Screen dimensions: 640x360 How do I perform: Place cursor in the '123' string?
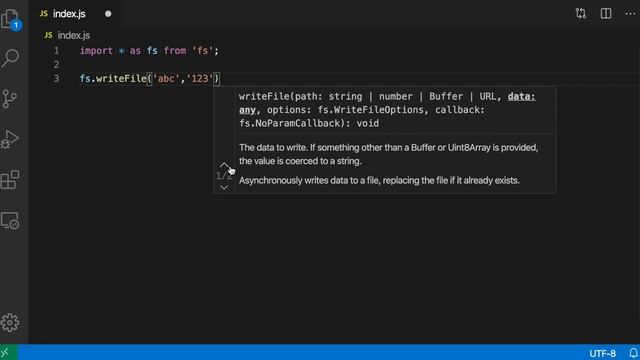coord(200,78)
